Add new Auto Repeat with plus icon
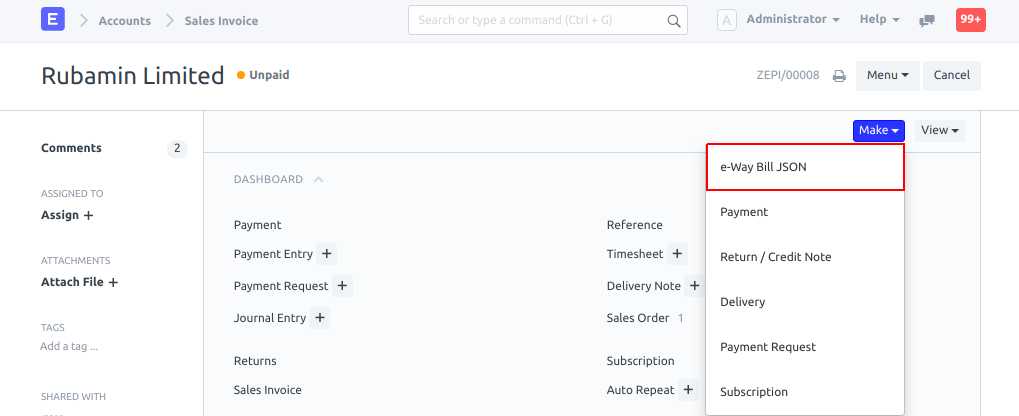 click(x=688, y=390)
